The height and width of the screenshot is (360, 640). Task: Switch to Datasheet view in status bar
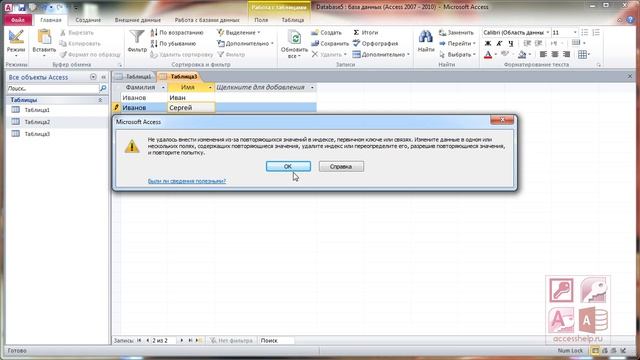tap(596, 351)
